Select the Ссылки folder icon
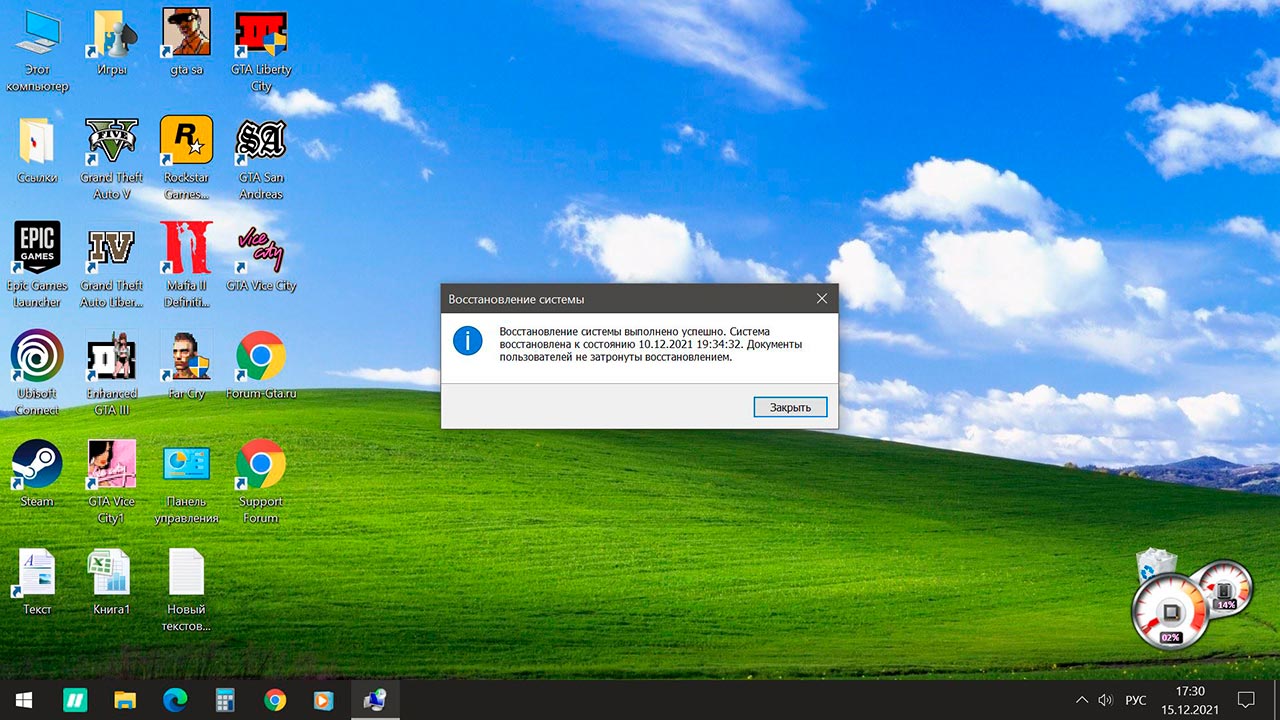1280x720 pixels. 37,152
